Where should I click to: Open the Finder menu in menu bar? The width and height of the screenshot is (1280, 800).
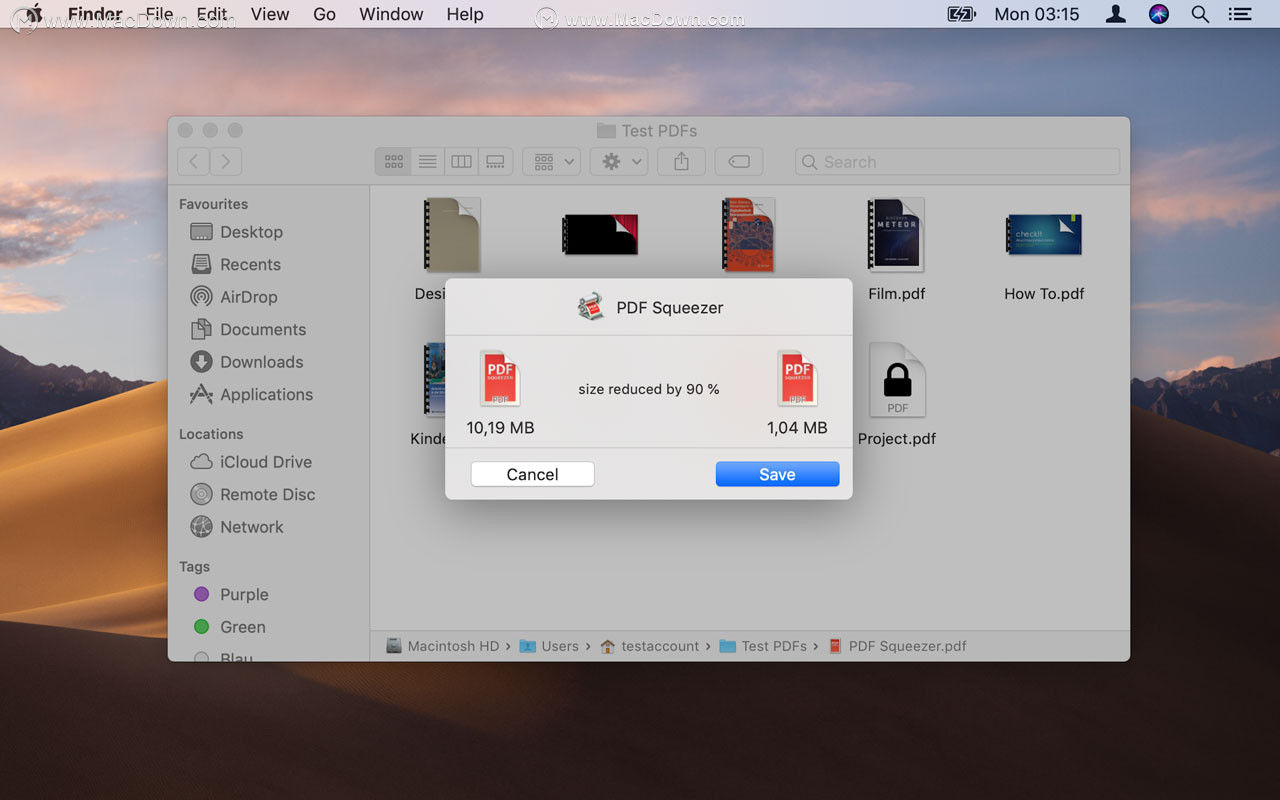(x=95, y=14)
